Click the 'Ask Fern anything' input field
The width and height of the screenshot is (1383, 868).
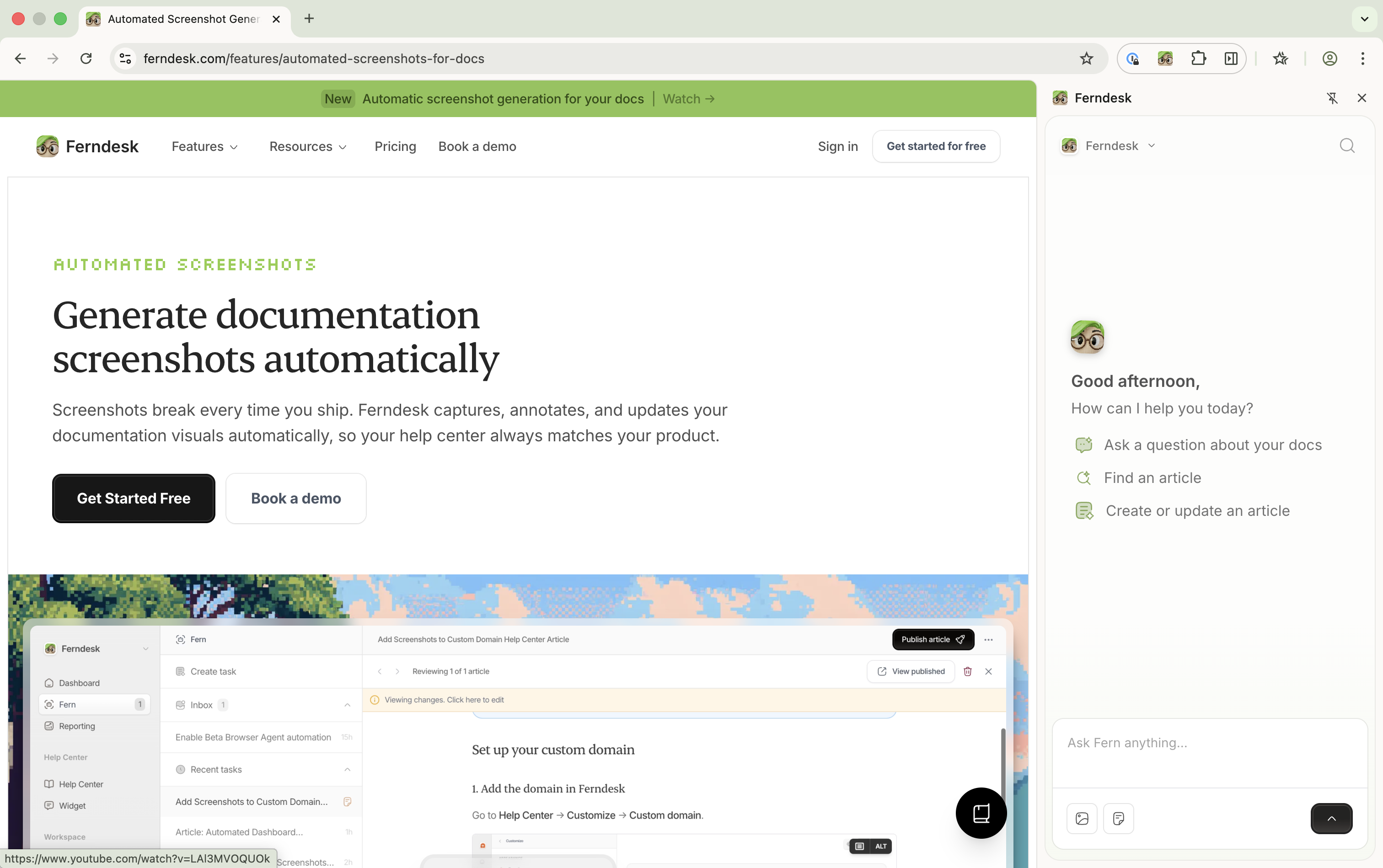pos(1209,743)
